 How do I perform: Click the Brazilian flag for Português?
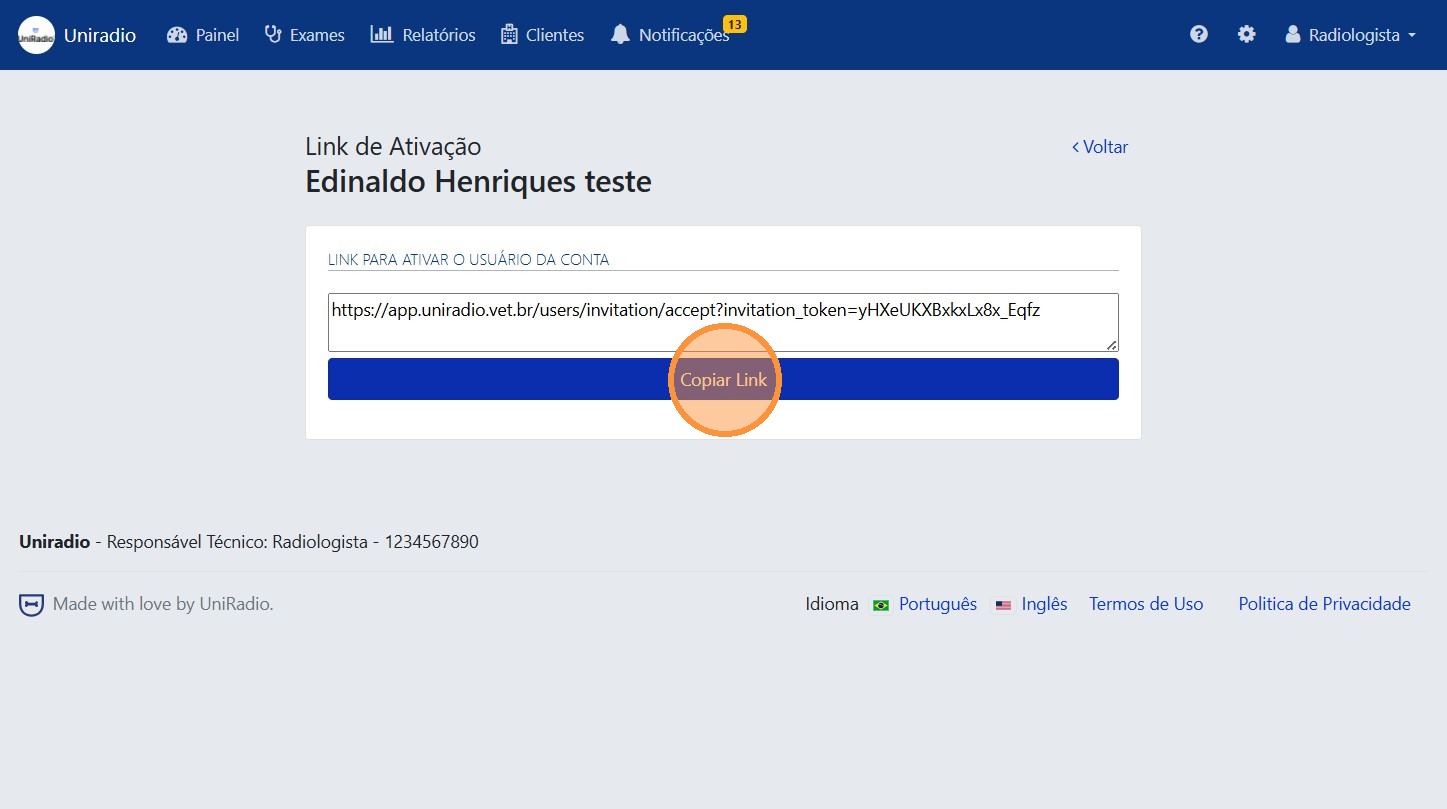click(x=879, y=605)
